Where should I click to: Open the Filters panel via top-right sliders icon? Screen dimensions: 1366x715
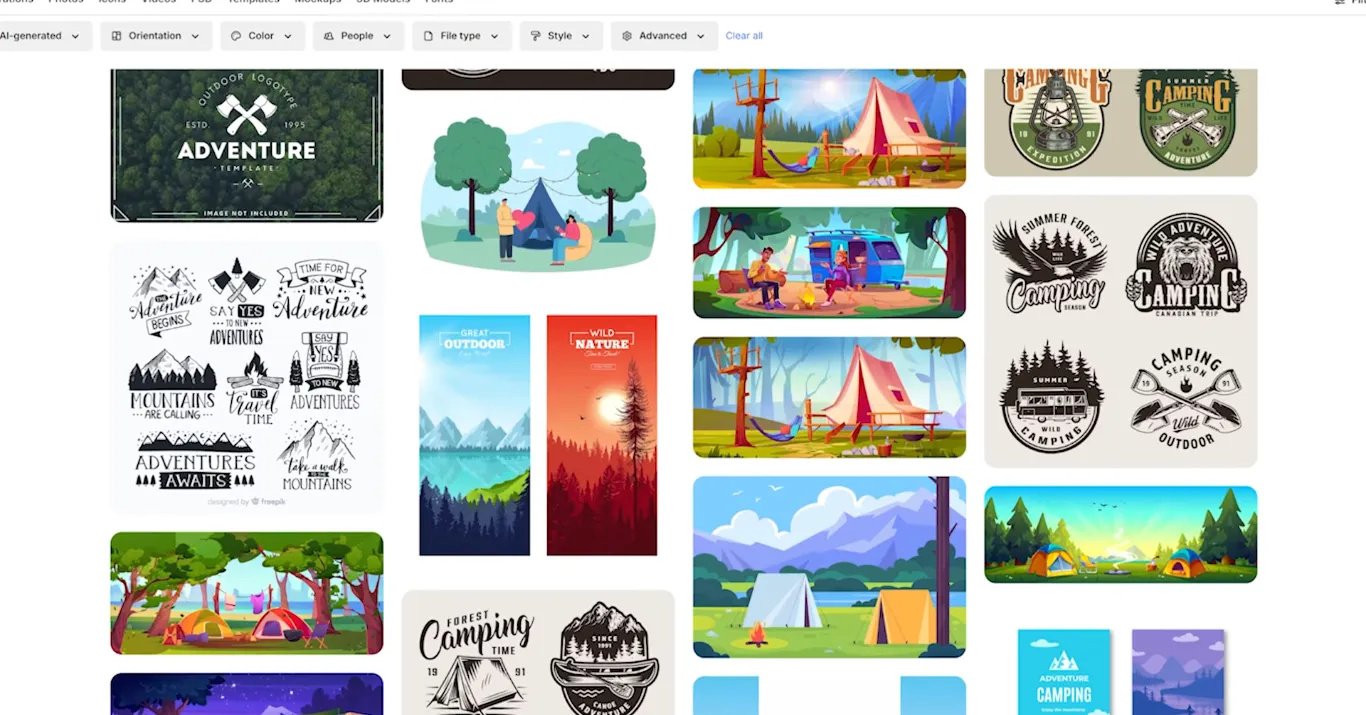pyautogui.click(x=1340, y=4)
